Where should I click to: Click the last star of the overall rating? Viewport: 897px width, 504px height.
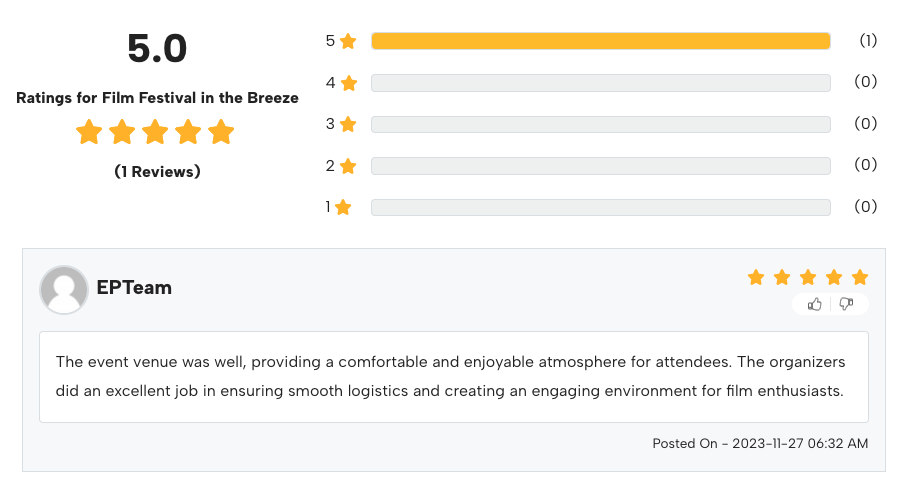pos(221,132)
